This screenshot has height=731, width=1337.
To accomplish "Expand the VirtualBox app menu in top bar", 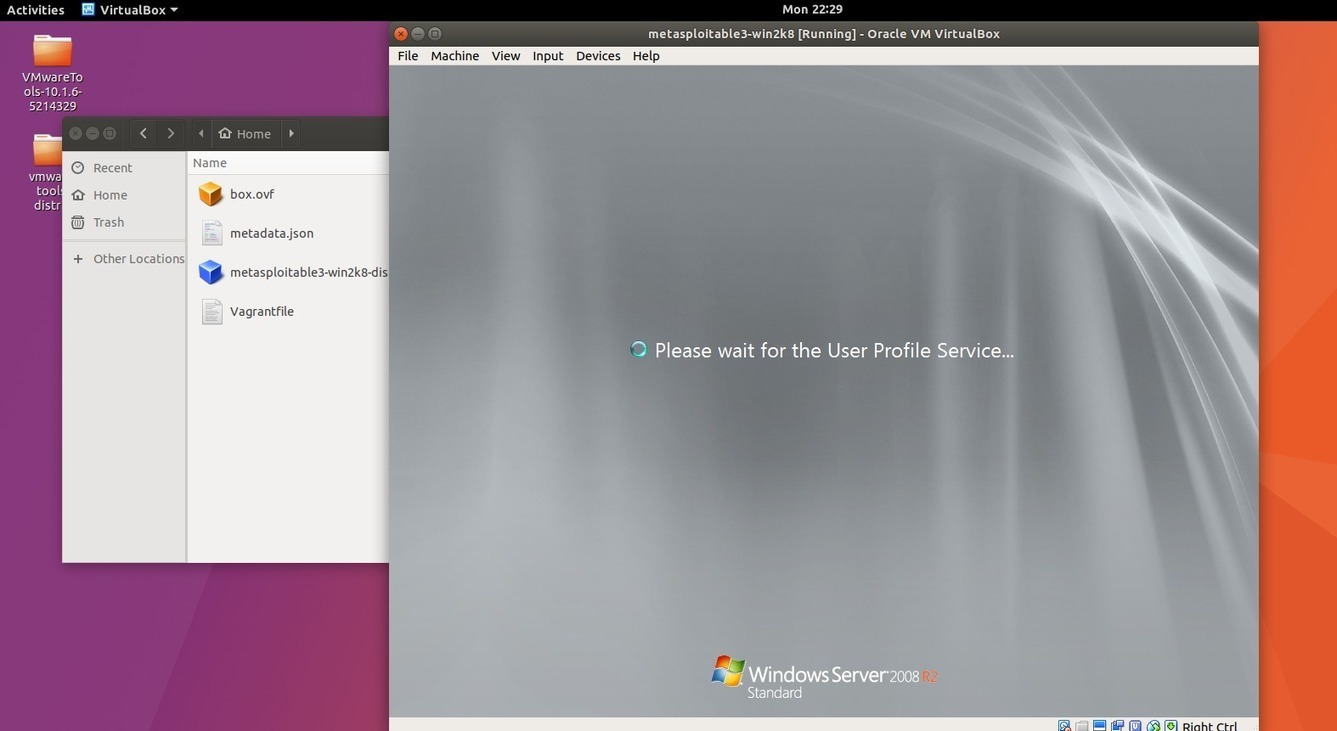I will (x=130, y=10).
